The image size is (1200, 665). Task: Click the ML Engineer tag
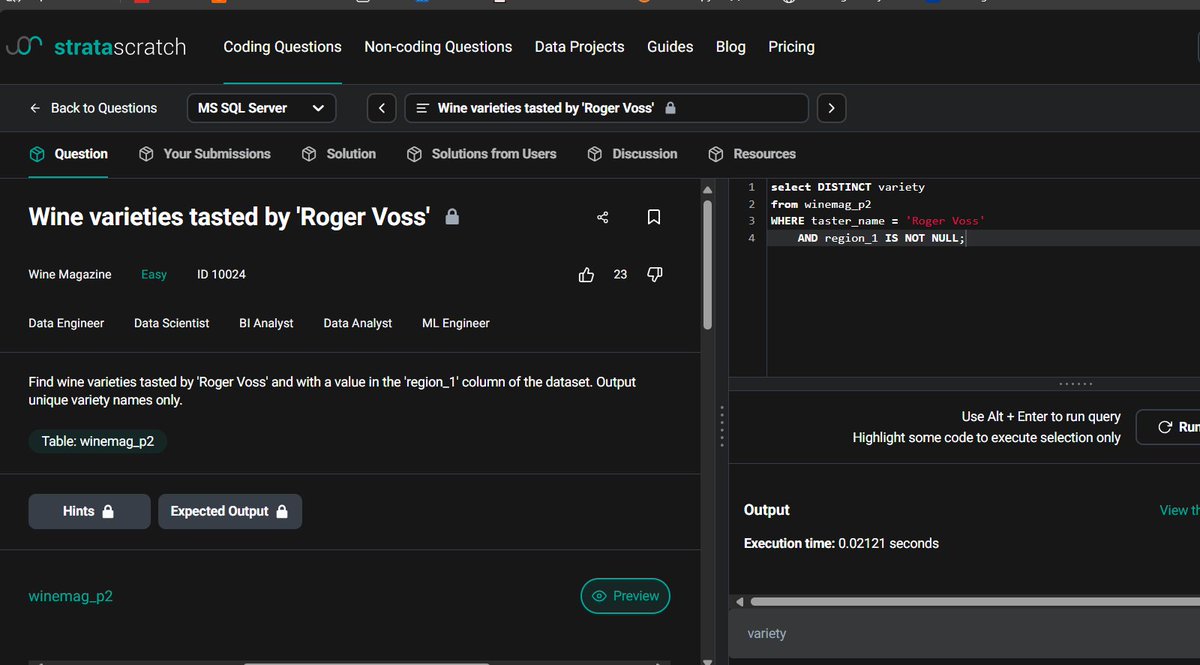click(x=456, y=323)
